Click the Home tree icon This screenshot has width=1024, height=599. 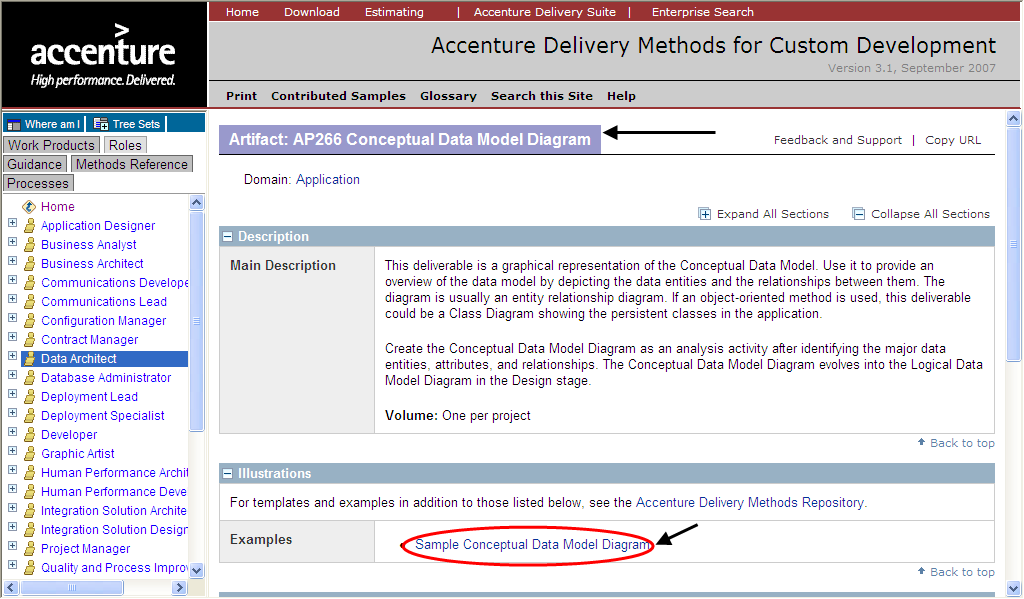pos(29,206)
